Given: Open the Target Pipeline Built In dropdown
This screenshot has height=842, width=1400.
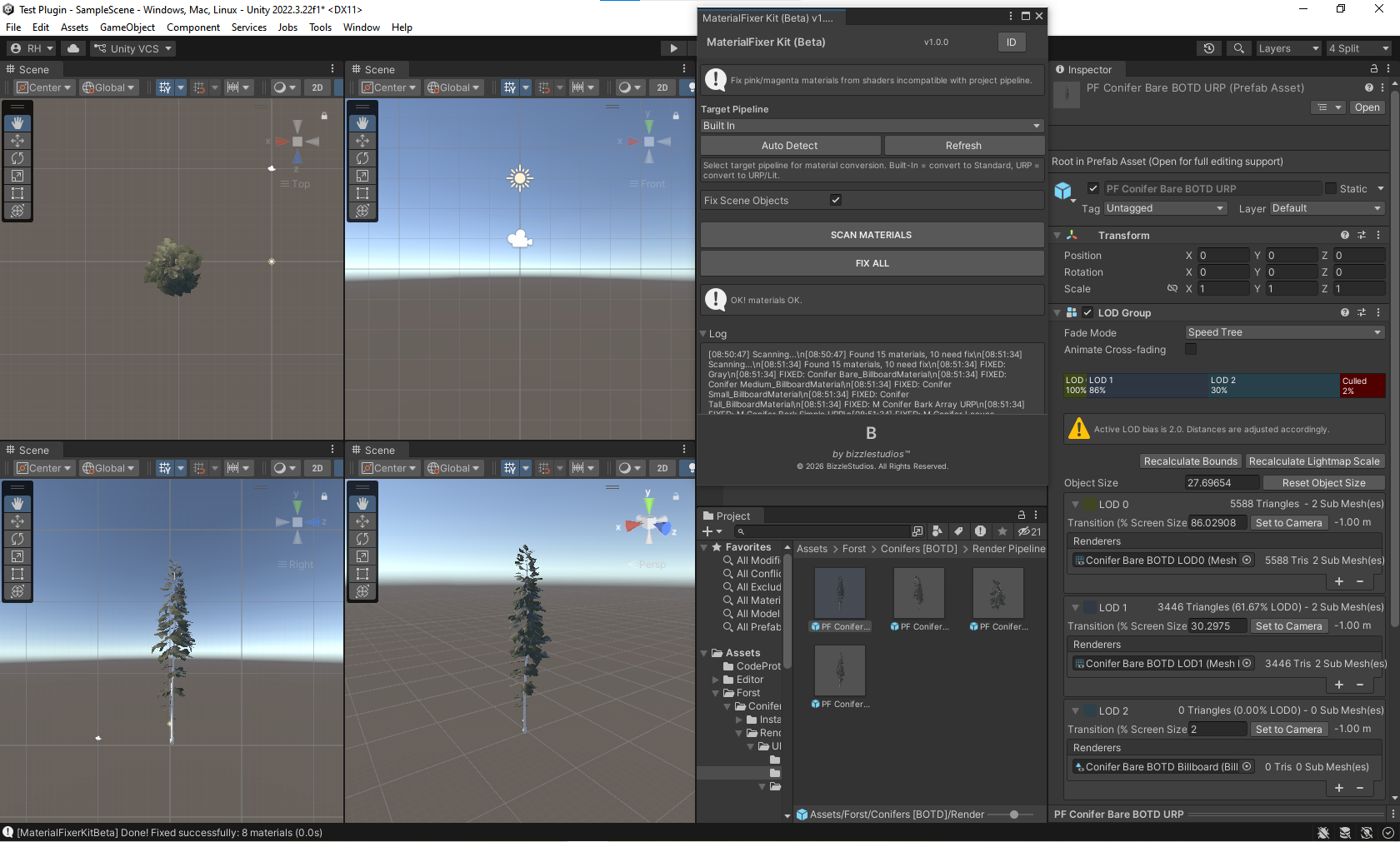Looking at the screenshot, I should tap(872, 126).
